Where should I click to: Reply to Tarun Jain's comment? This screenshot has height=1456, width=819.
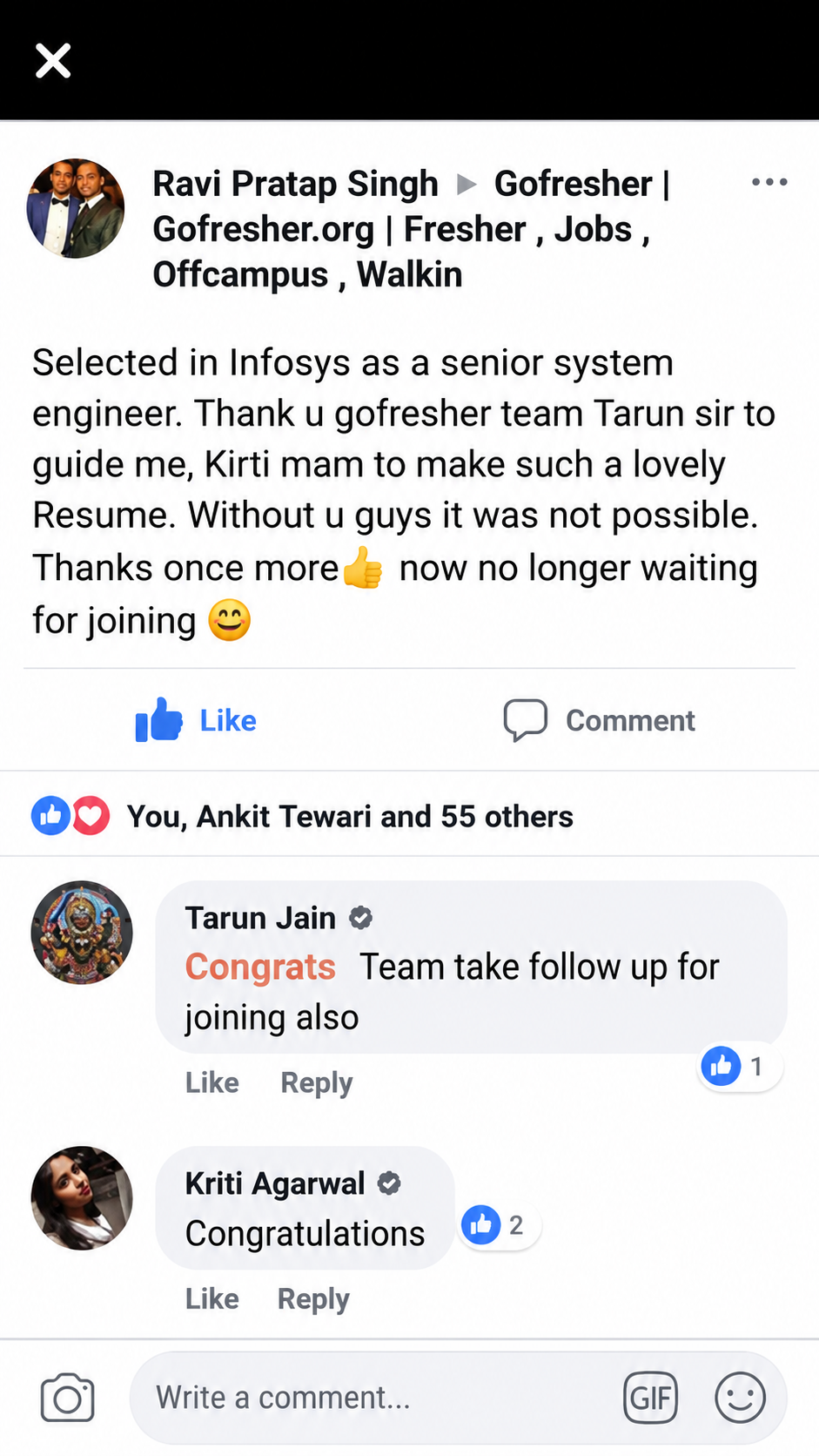(317, 1082)
